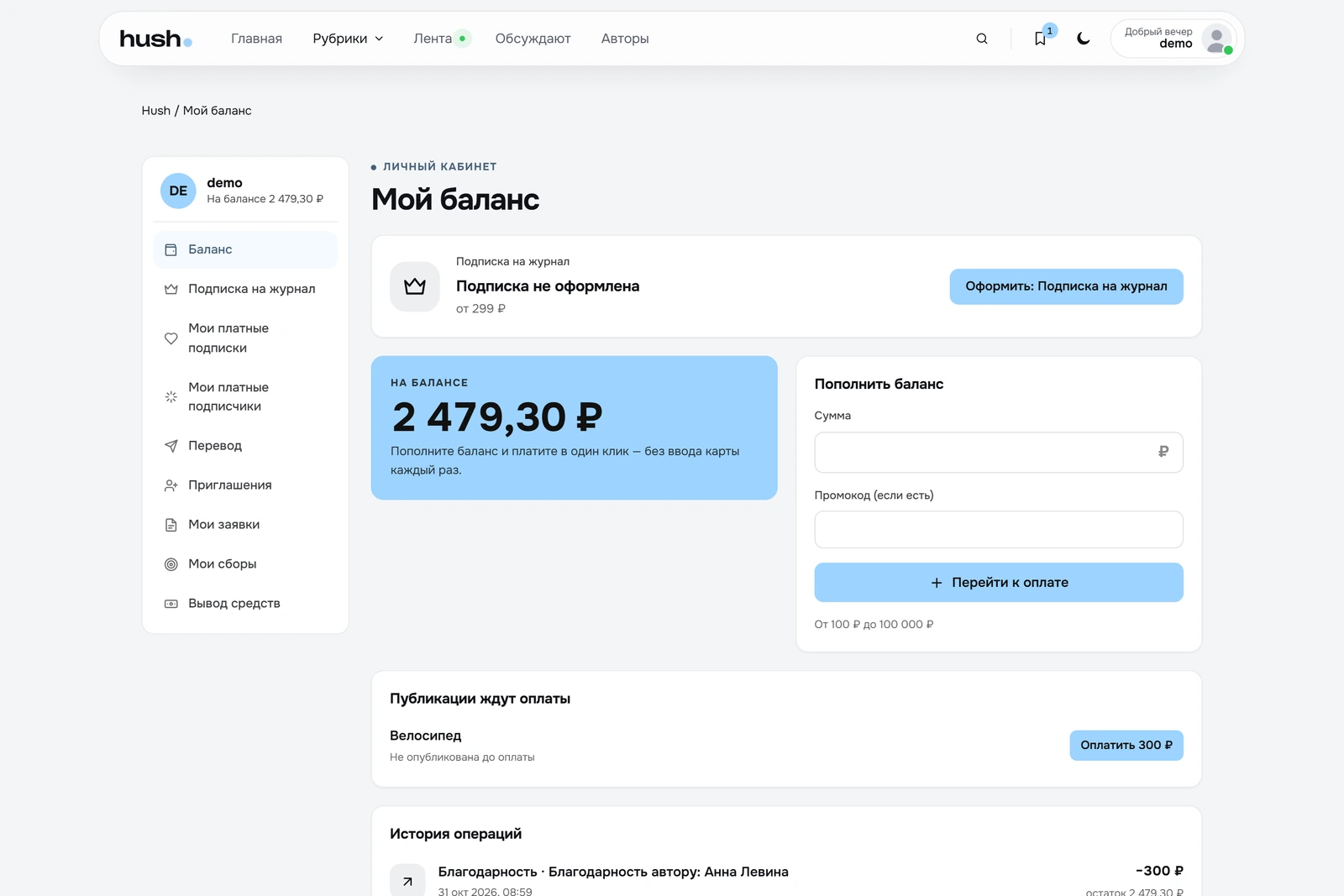Focus the Промокод input field
Screen dimensions: 1344x896
click(x=999, y=530)
